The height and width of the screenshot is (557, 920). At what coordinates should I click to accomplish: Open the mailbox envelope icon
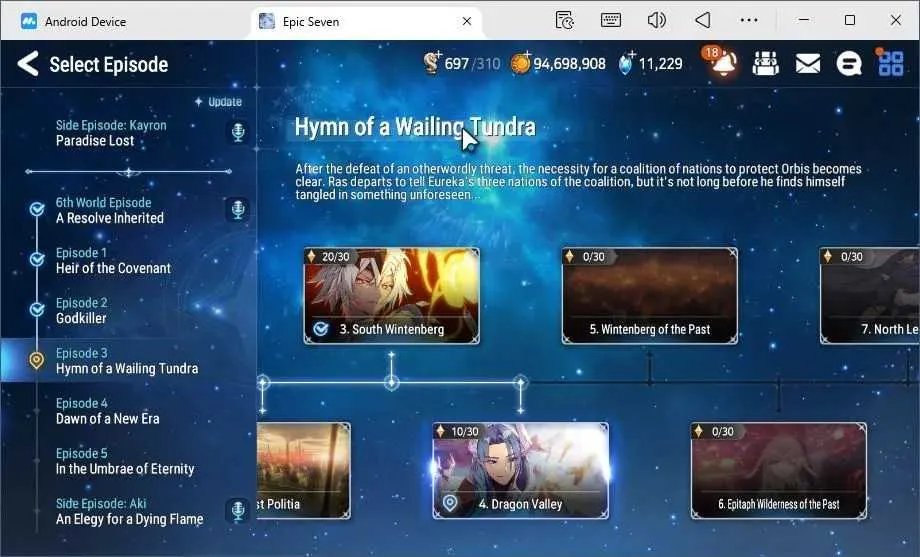807,63
